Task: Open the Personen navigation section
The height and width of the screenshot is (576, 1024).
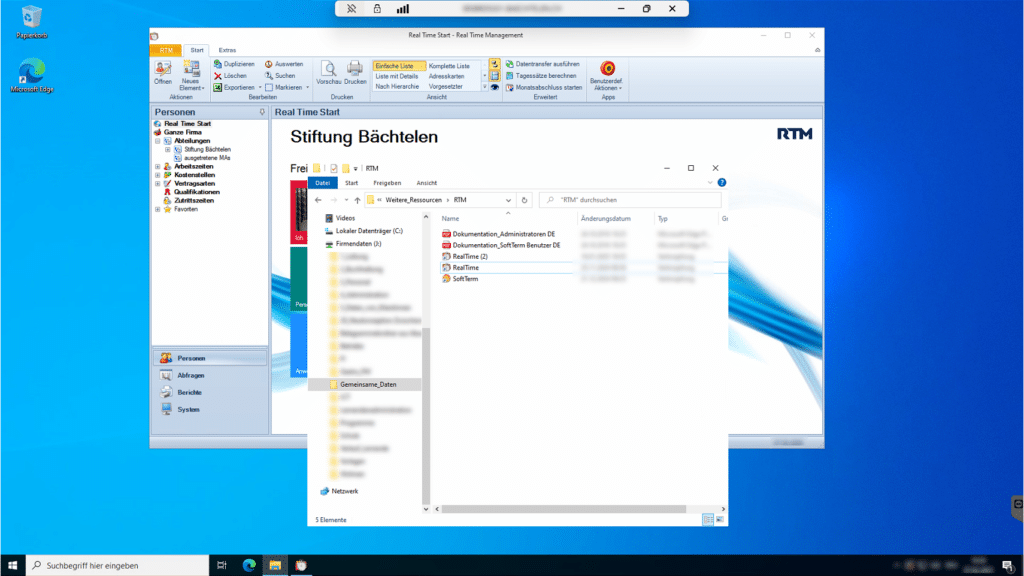Action: (210, 358)
